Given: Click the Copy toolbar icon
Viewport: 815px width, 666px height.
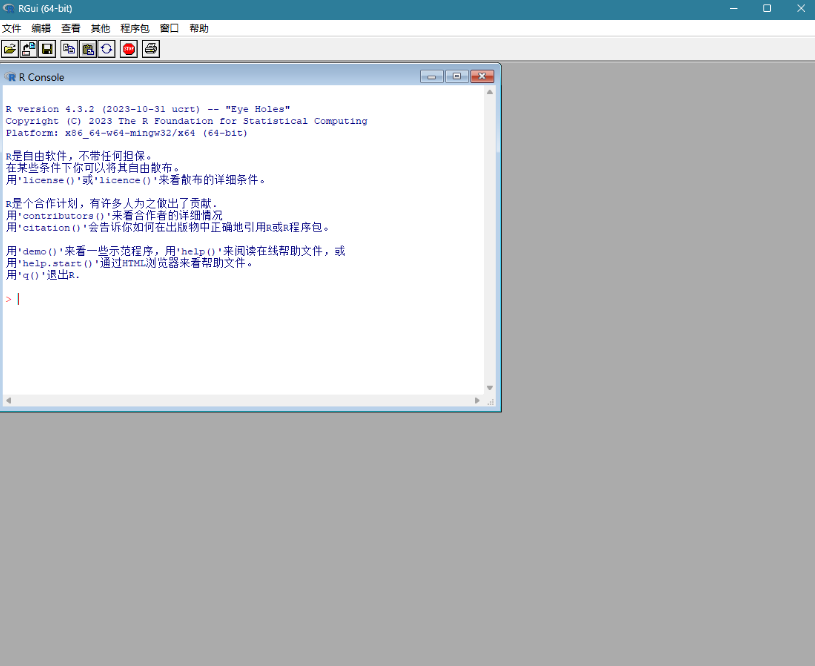Looking at the screenshot, I should pyautogui.click(x=69, y=49).
